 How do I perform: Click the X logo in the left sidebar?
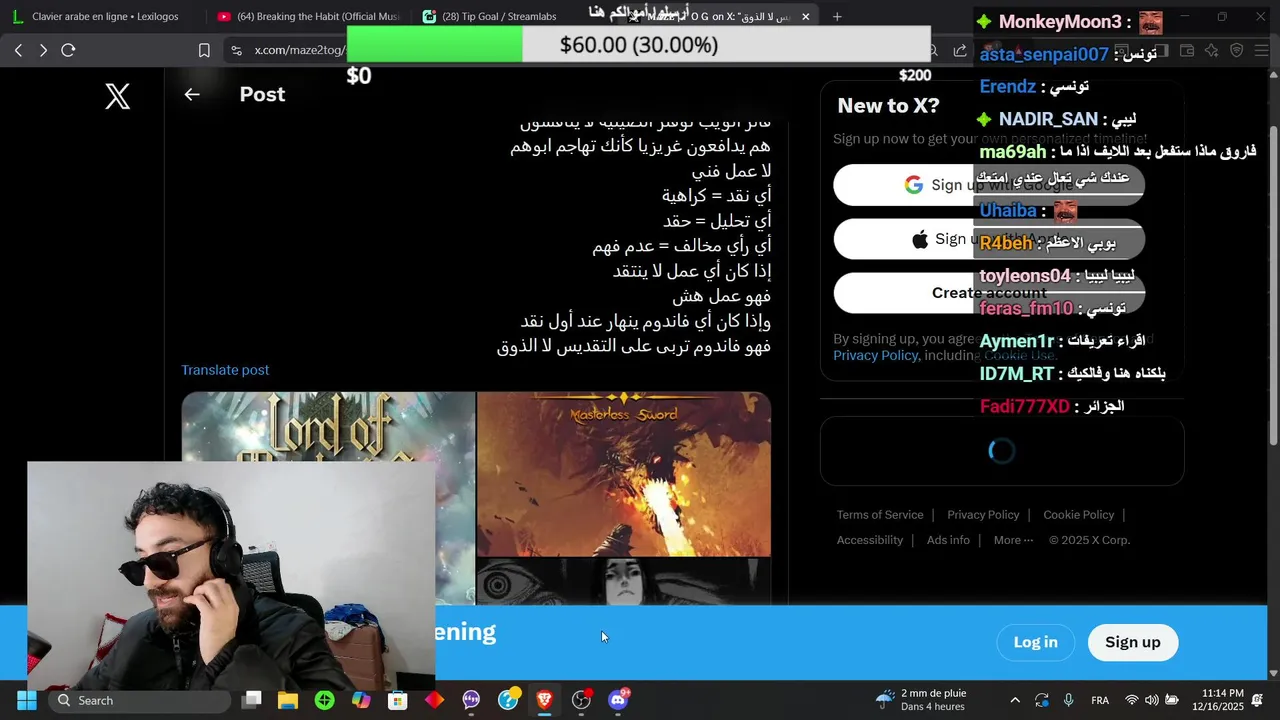(x=118, y=96)
